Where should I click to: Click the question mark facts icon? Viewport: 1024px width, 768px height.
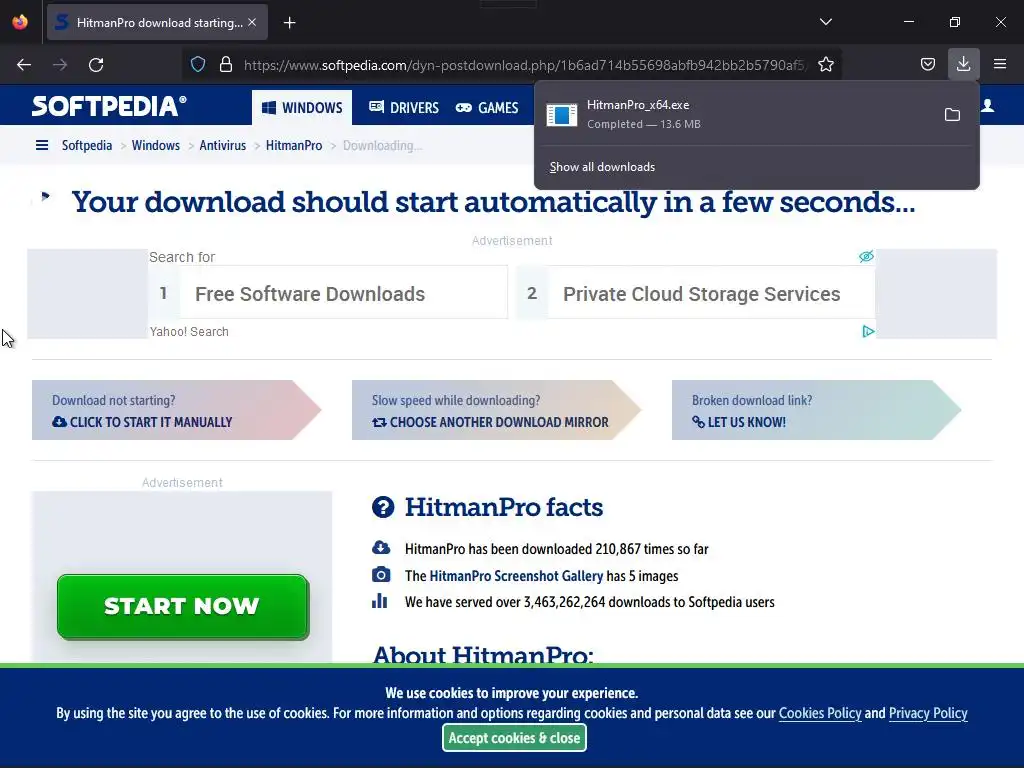(x=383, y=507)
